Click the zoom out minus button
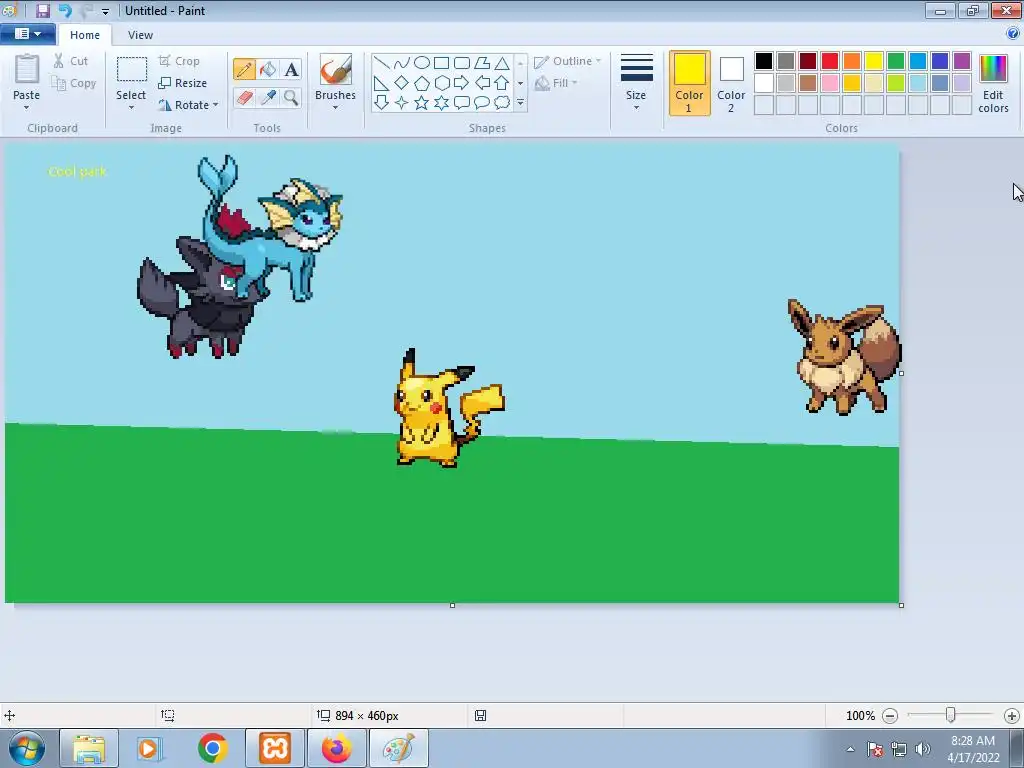 click(889, 716)
